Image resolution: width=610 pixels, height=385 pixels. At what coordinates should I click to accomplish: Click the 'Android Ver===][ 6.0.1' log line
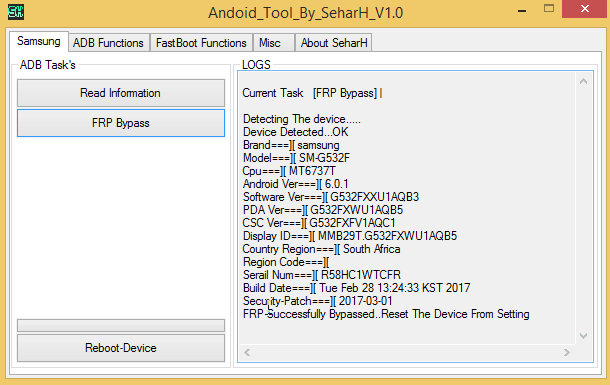point(295,184)
